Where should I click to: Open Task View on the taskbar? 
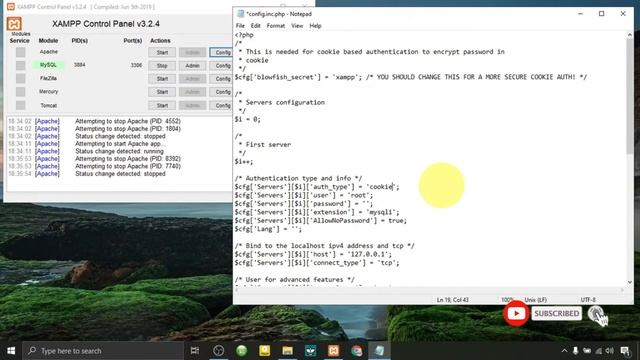(195, 351)
